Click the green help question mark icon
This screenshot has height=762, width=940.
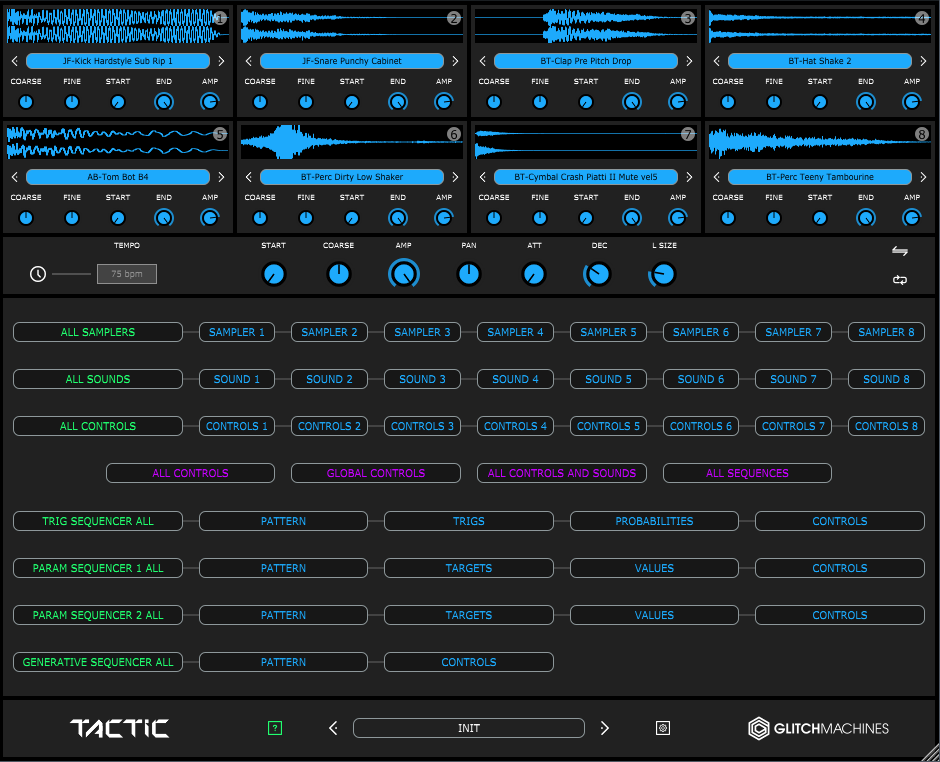coord(275,728)
